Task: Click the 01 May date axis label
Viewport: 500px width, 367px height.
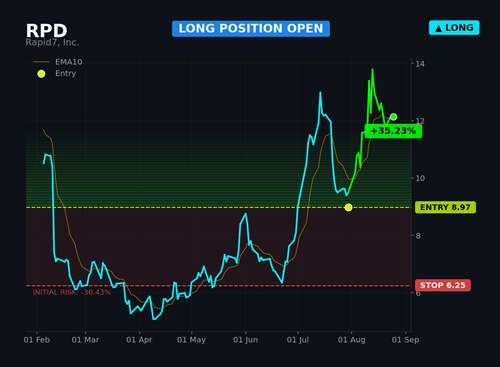Action: pos(191,340)
